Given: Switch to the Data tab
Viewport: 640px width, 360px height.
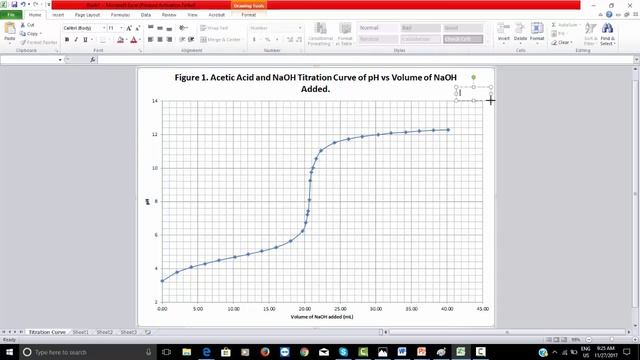Looking at the screenshot, I should pyautogui.click(x=146, y=15).
